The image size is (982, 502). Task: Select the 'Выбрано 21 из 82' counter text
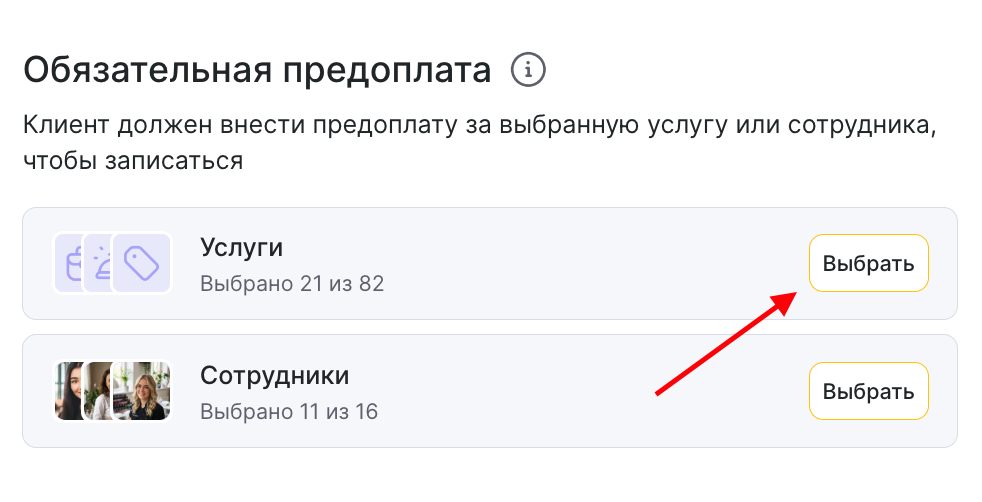click(292, 284)
